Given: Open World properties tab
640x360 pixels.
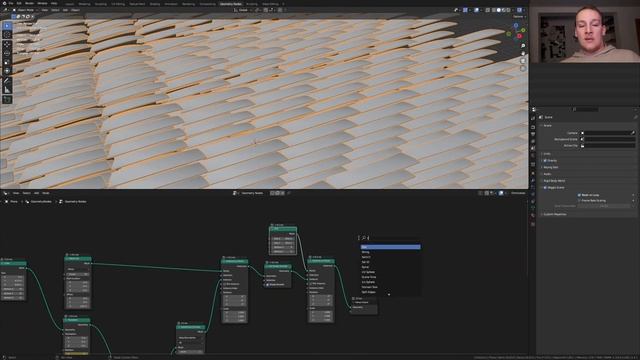Looking at the screenshot, I should (533, 156).
